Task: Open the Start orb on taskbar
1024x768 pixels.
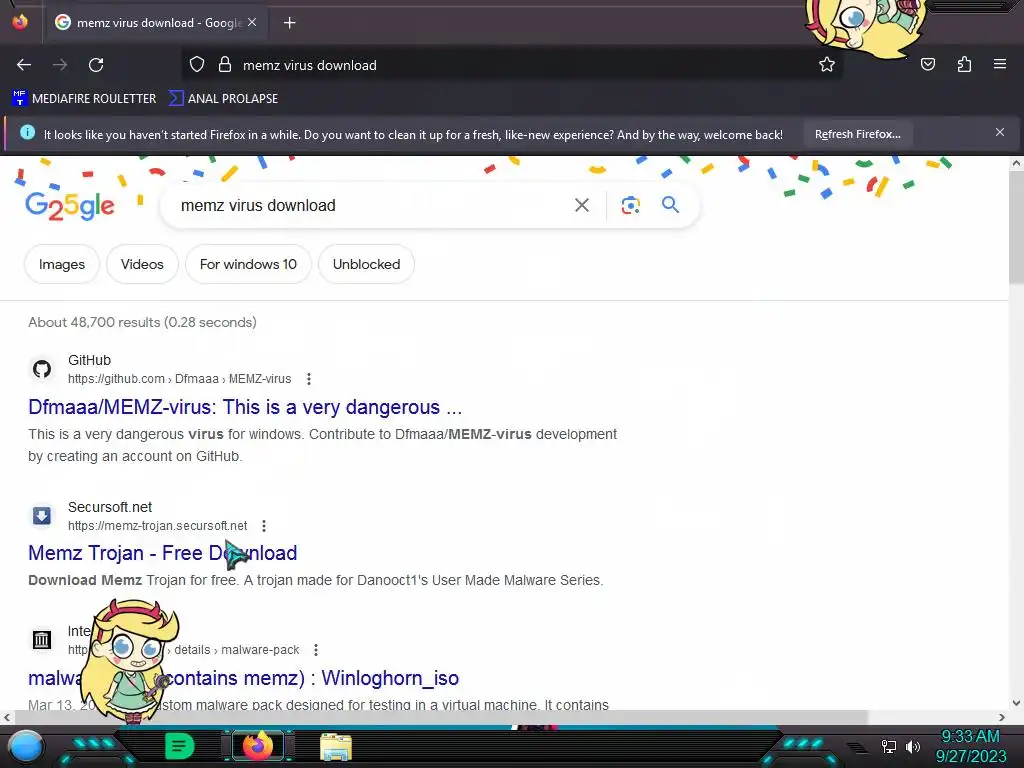Action: [26, 746]
